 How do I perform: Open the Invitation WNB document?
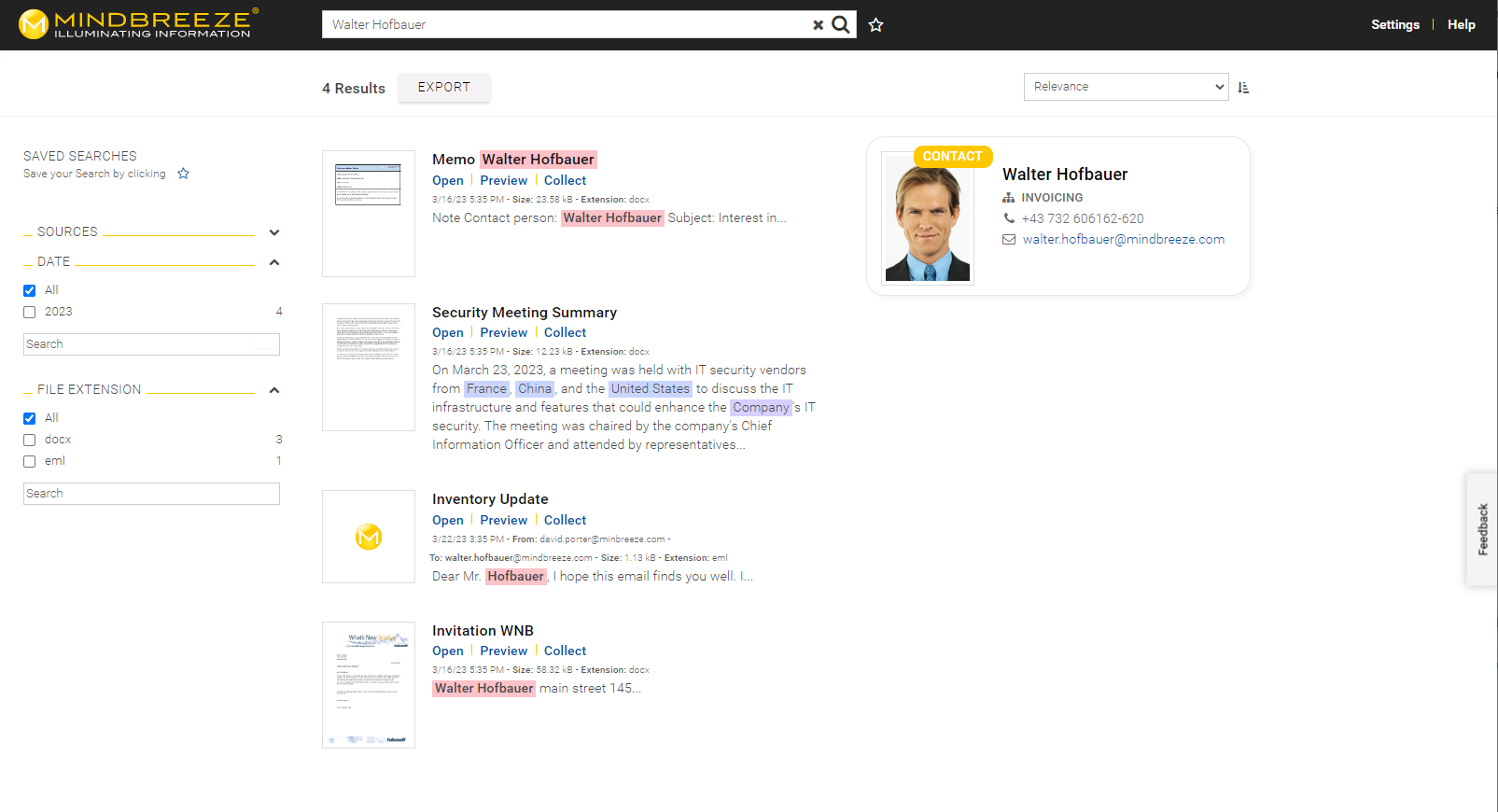click(448, 651)
